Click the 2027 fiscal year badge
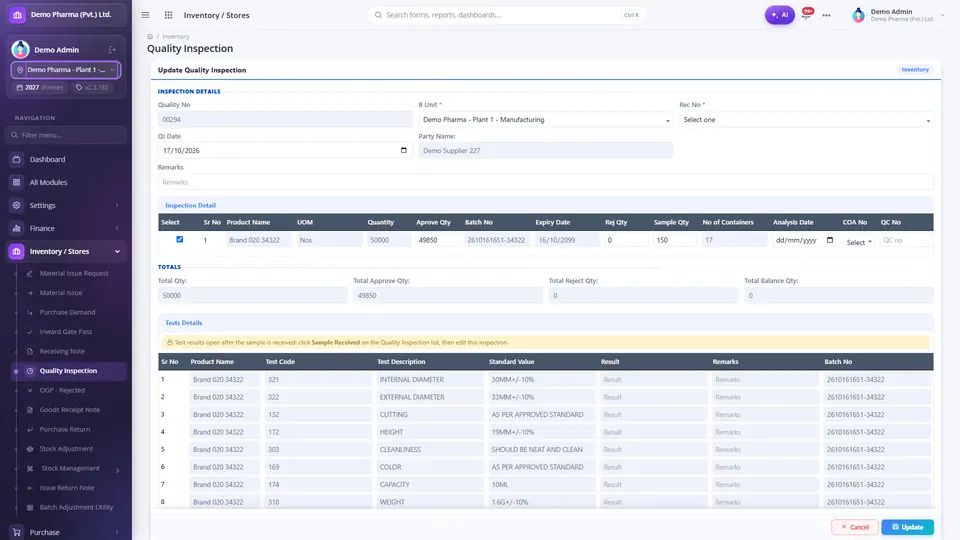Image resolution: width=960 pixels, height=540 pixels. tap(40, 88)
